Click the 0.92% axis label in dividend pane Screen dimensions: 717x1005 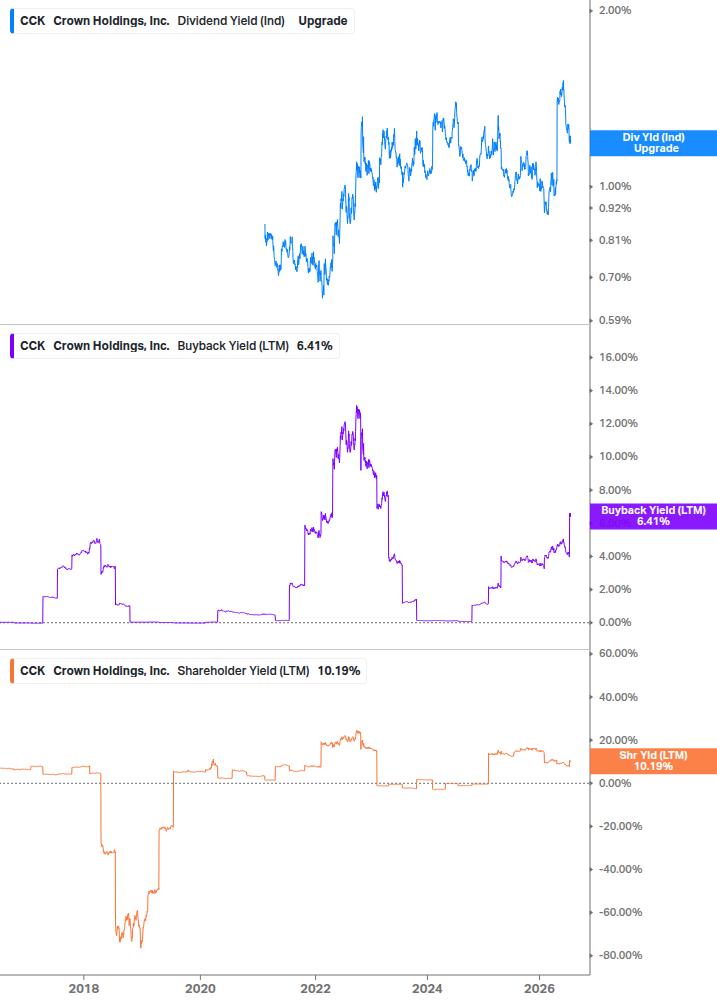[615, 208]
